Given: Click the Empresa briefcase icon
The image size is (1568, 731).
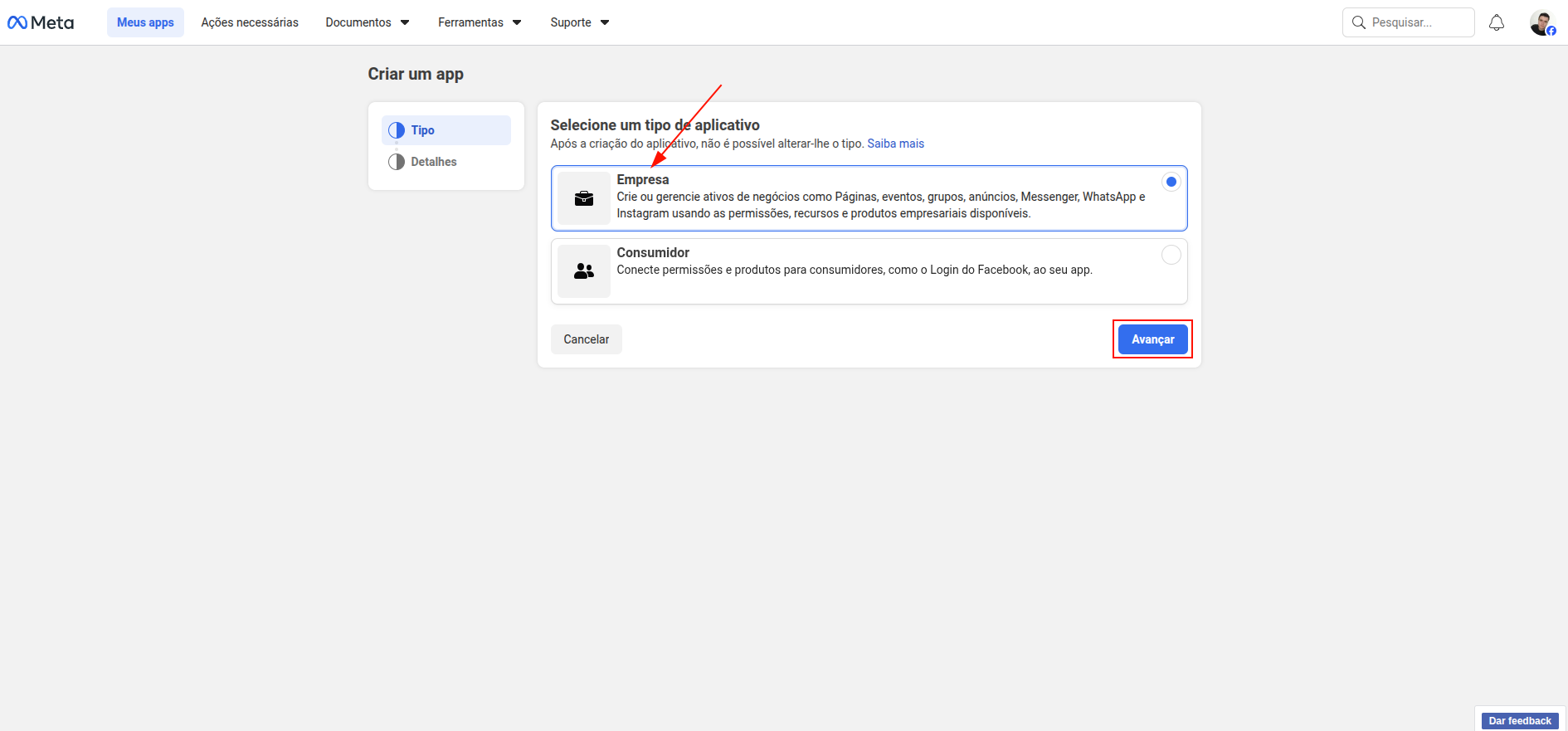Looking at the screenshot, I should pos(584,198).
